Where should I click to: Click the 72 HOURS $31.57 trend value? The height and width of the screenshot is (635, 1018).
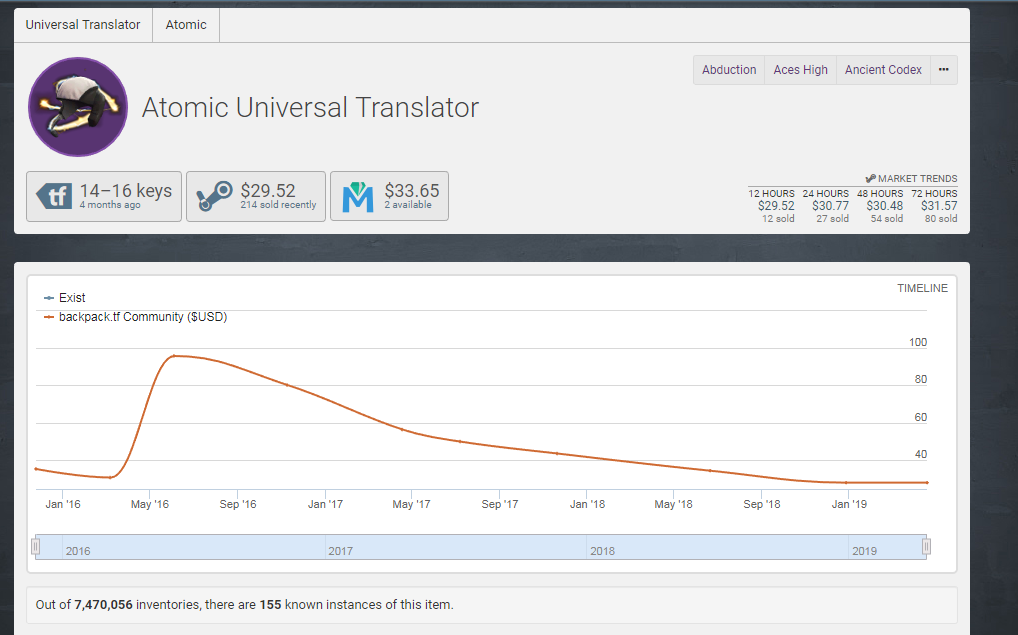[939, 206]
